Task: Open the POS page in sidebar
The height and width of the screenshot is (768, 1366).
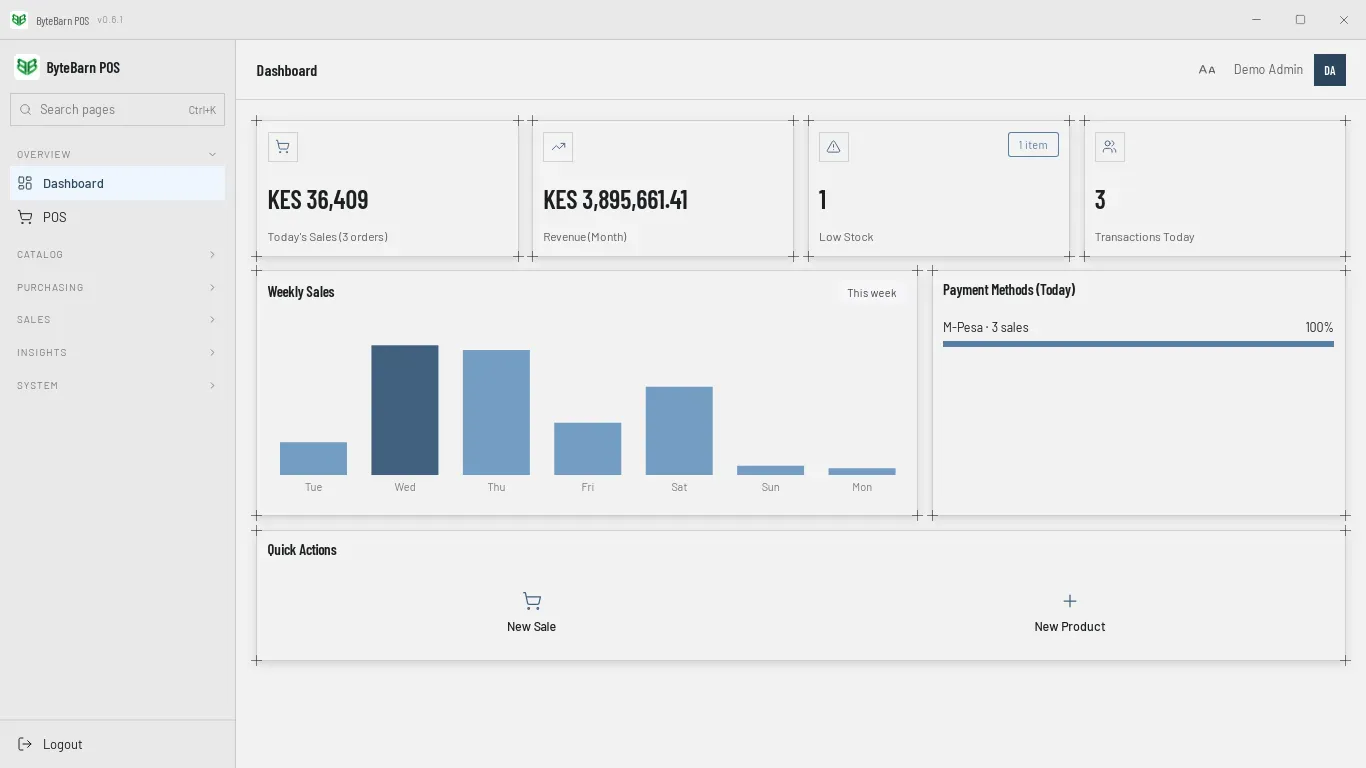Action: (x=117, y=217)
